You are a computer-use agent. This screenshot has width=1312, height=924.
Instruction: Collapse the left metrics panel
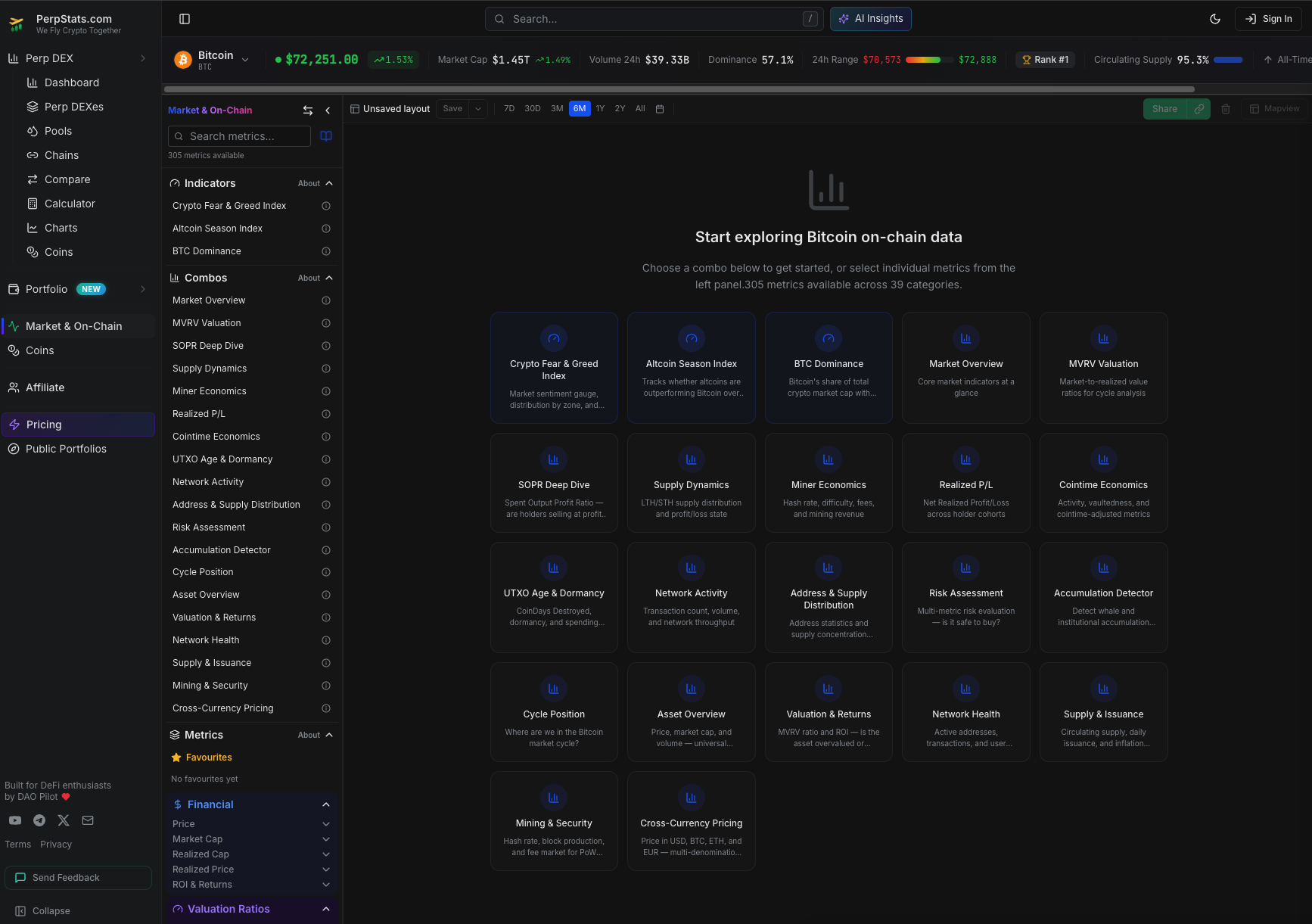point(328,110)
